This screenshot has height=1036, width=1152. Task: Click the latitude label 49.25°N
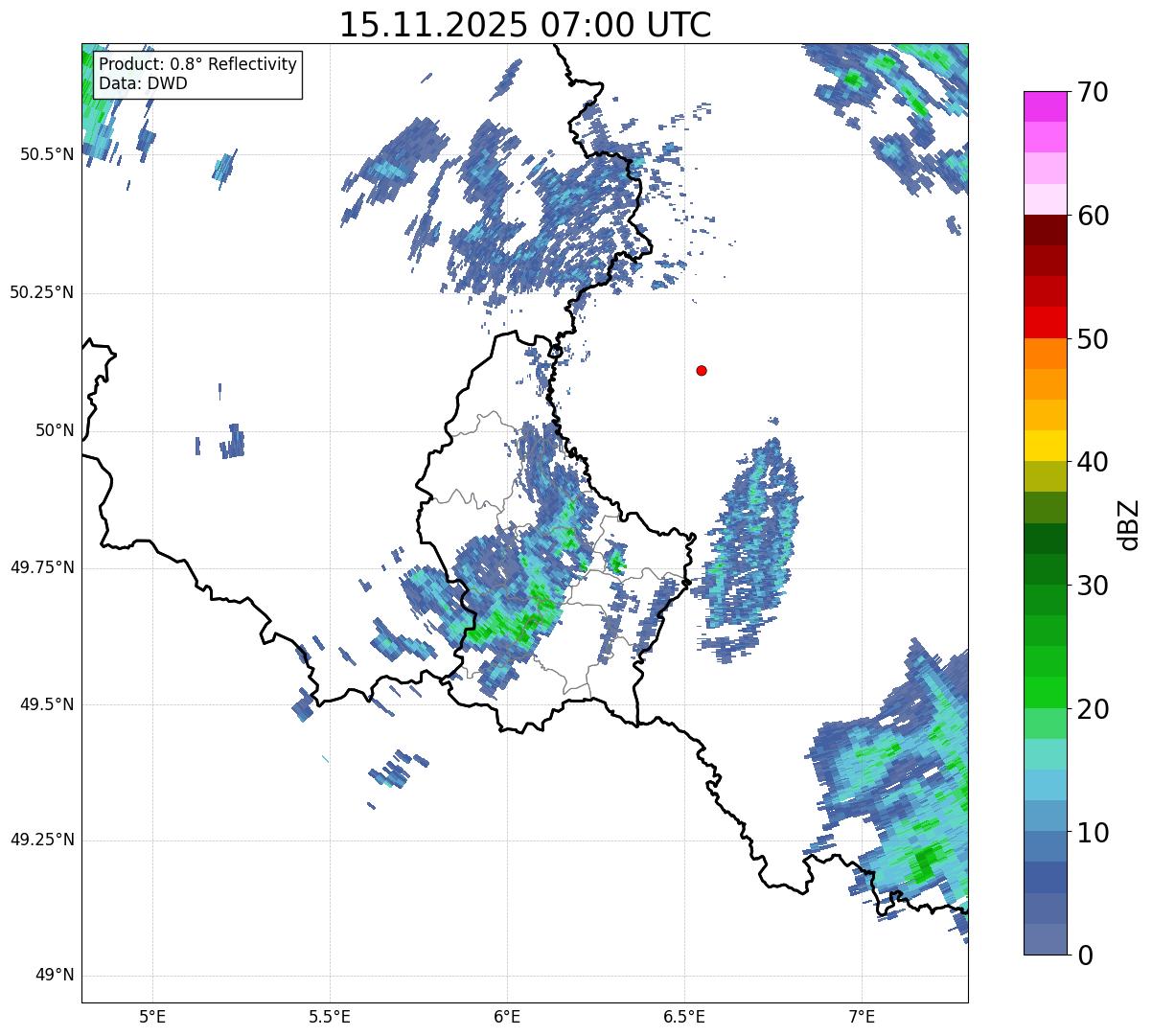[42, 840]
